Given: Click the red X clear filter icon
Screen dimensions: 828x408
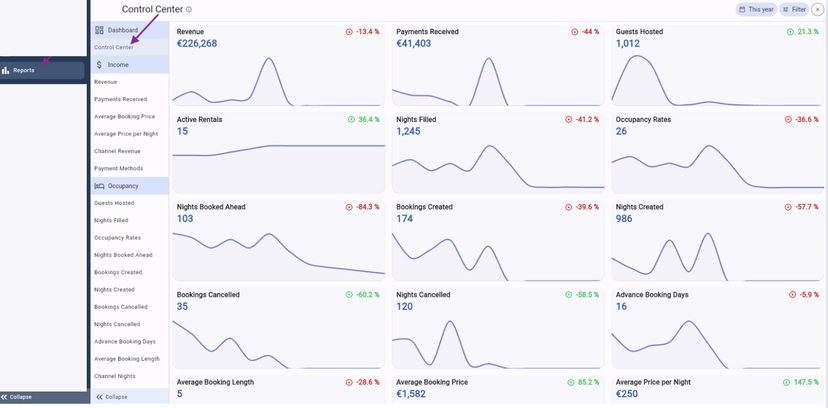Looking at the screenshot, I should [x=818, y=9].
